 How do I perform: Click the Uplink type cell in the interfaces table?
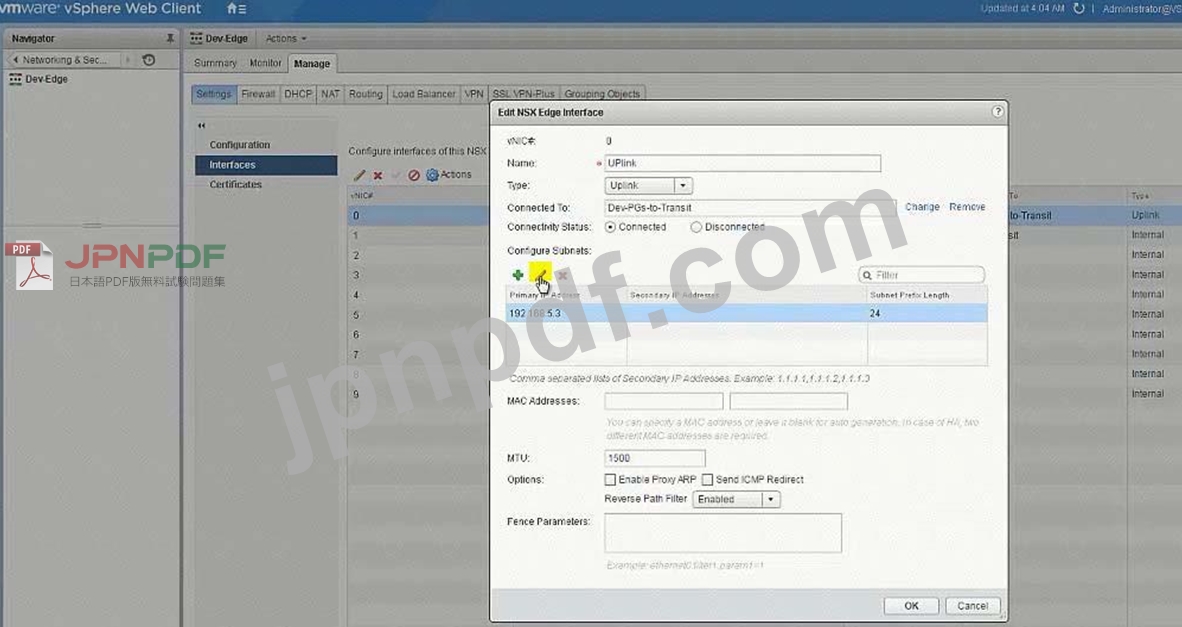(1145, 216)
